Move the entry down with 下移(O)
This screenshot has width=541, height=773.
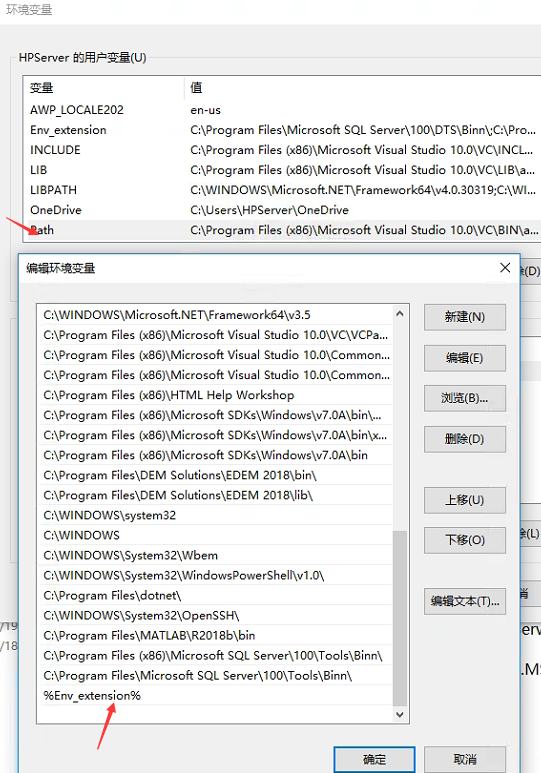[x=465, y=540]
